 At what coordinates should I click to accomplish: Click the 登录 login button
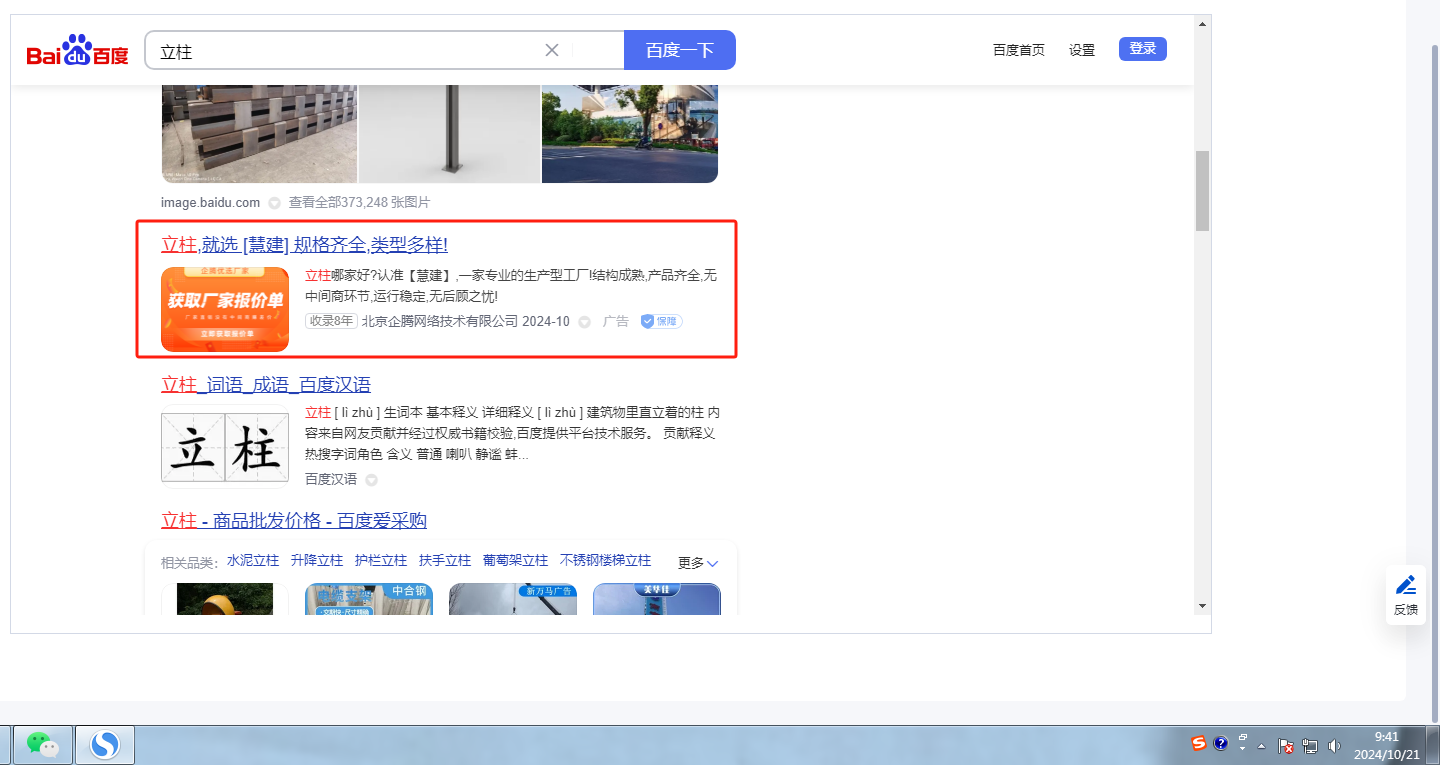[x=1142, y=49]
